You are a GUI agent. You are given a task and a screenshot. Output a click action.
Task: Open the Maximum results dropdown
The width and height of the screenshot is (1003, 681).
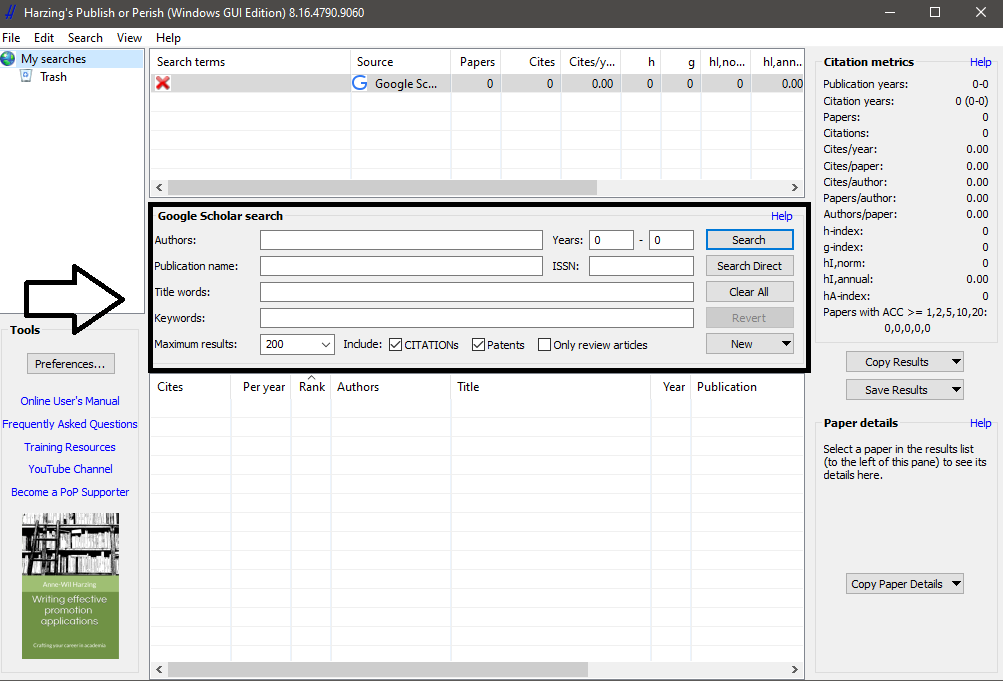click(x=326, y=345)
